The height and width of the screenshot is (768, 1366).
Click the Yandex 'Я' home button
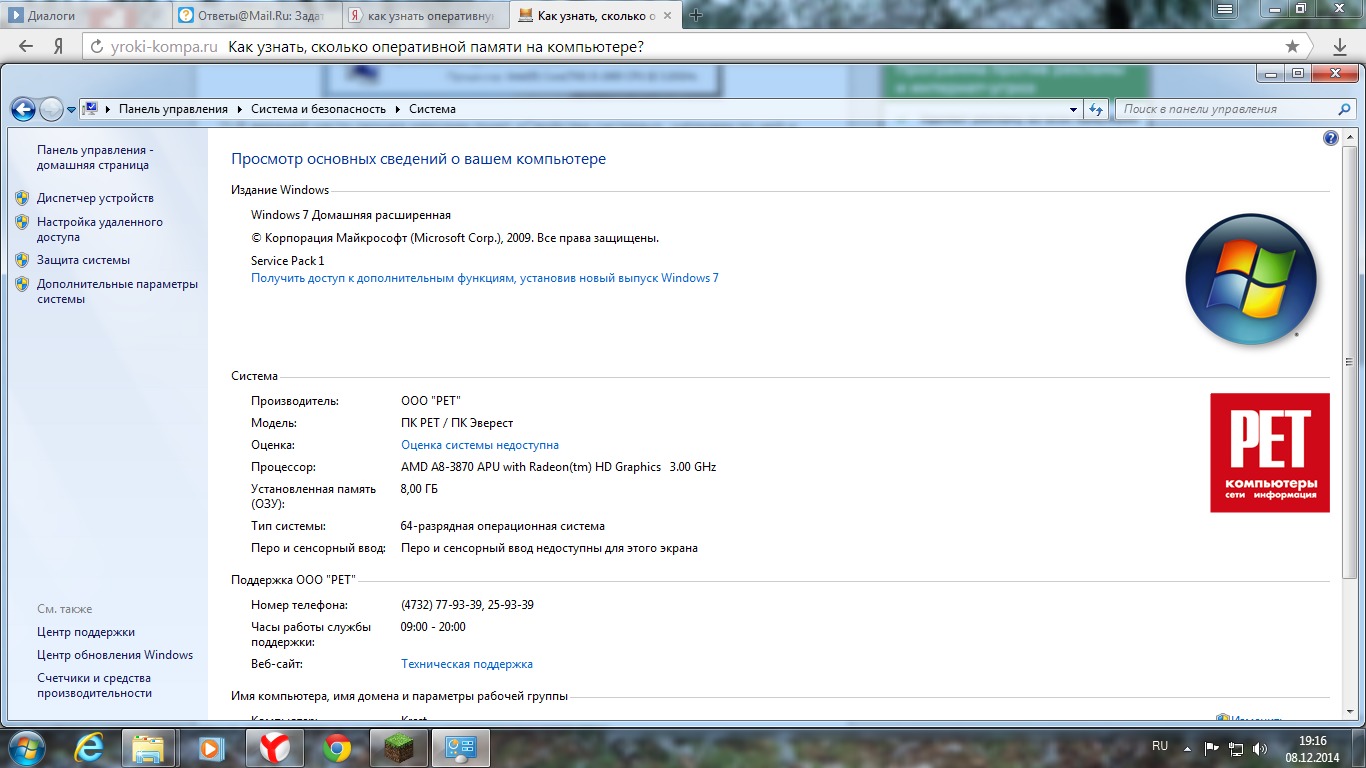tap(59, 47)
